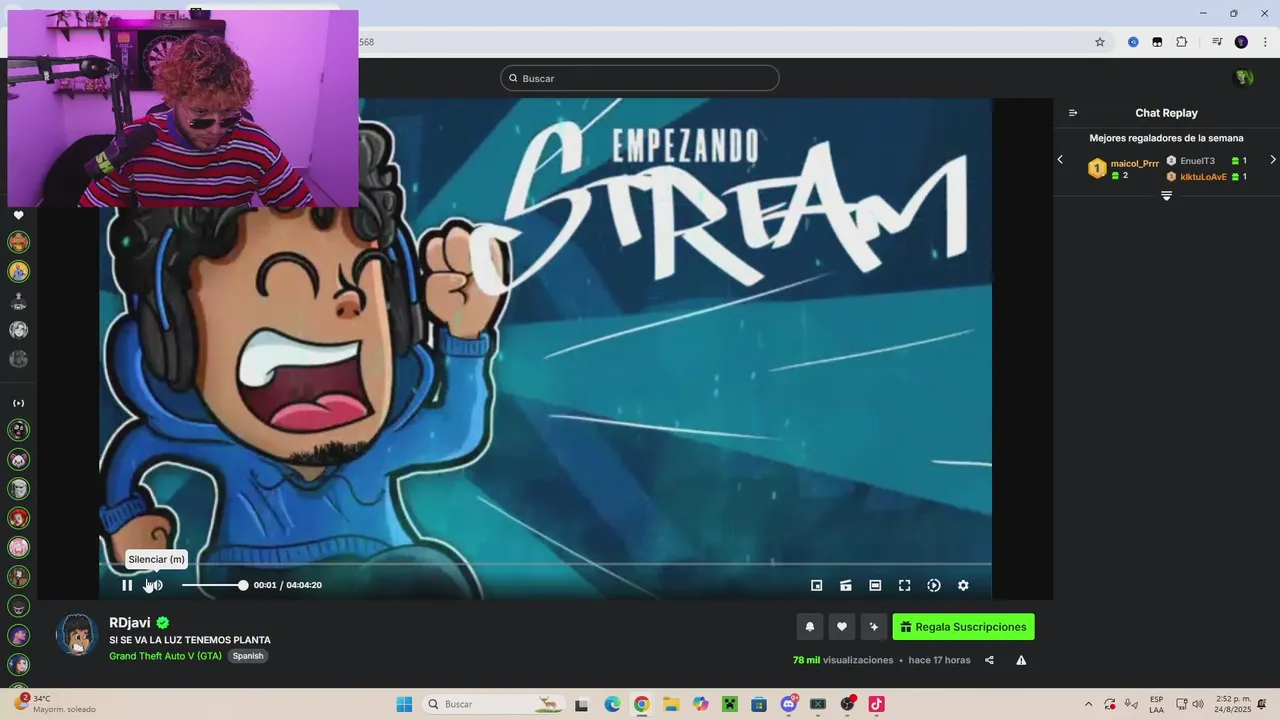Click RDjavi's verified badge

(x=163, y=622)
